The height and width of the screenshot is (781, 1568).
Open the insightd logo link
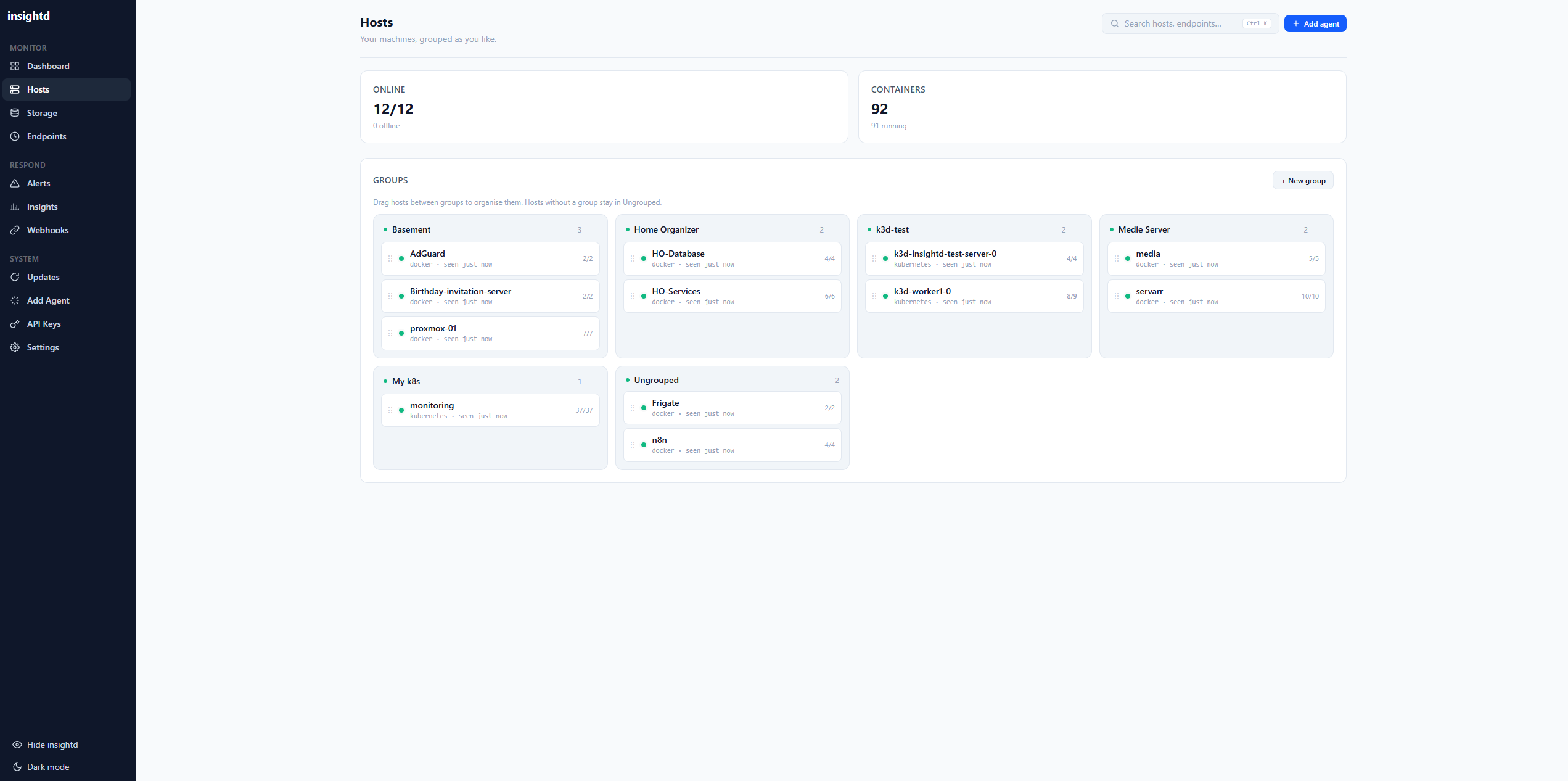pyautogui.click(x=28, y=16)
